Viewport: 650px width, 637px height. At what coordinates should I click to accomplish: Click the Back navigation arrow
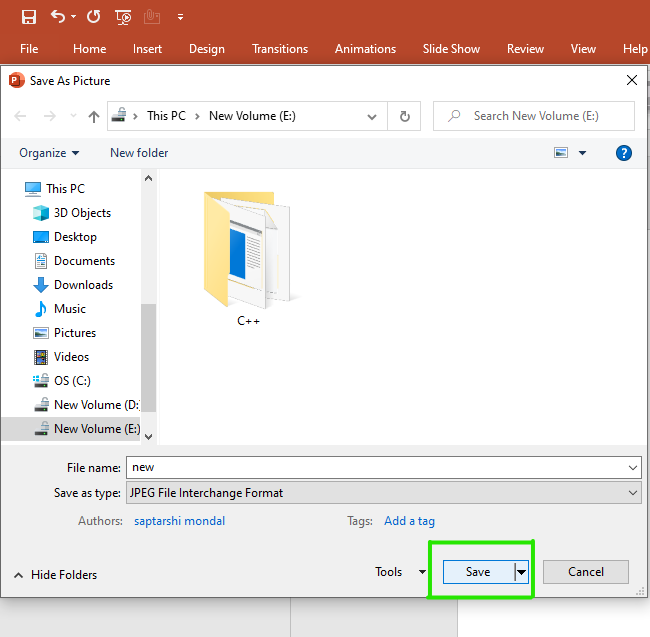[x=20, y=116]
